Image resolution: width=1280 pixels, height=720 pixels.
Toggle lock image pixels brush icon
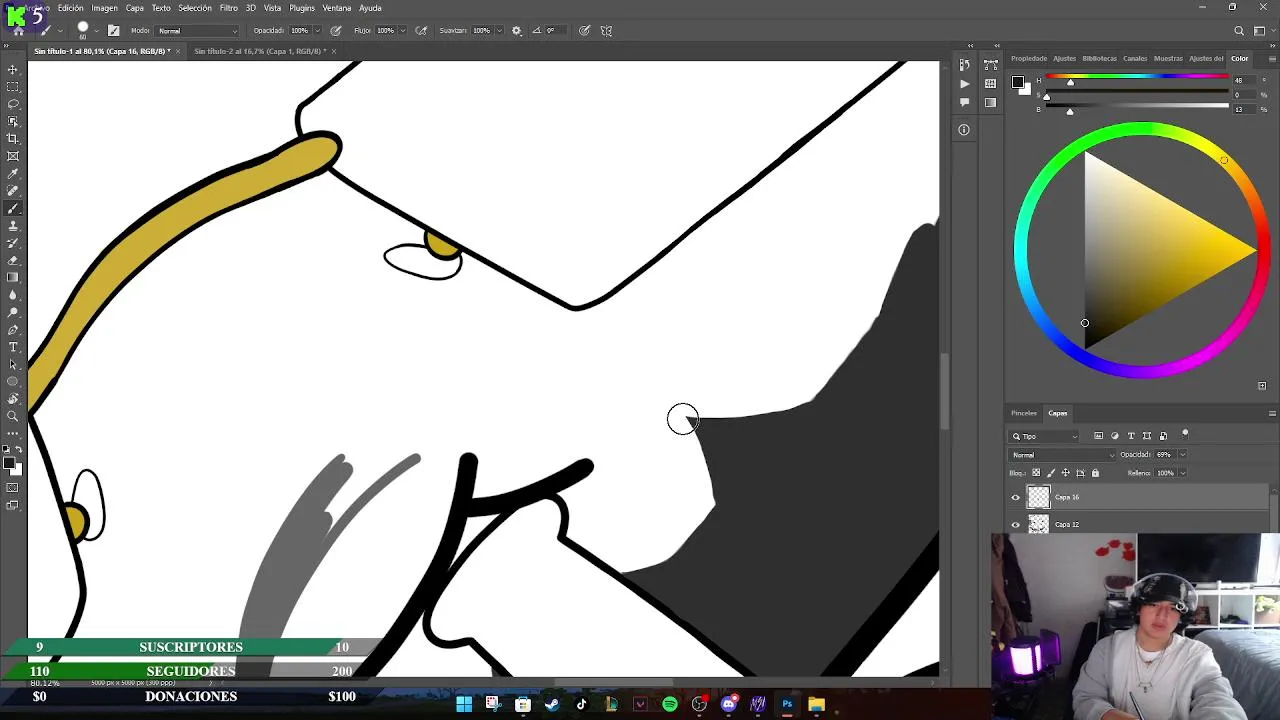[1051, 473]
